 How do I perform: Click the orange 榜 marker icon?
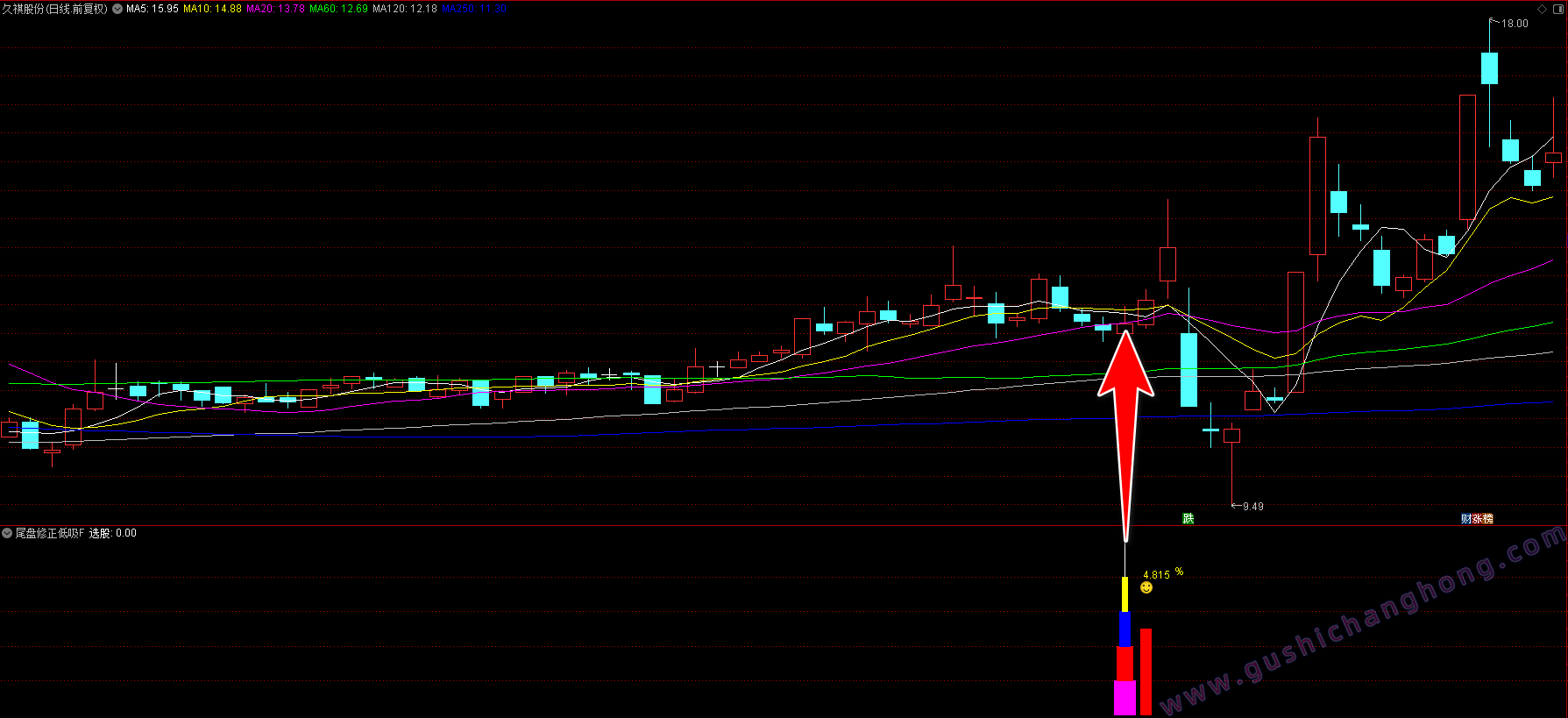[x=1487, y=518]
